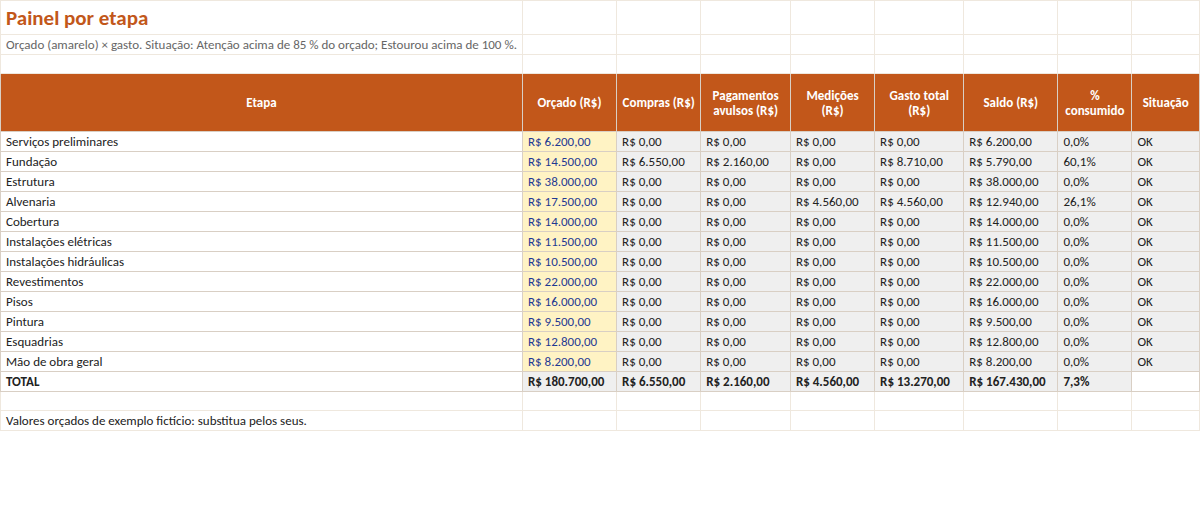The height and width of the screenshot is (520, 1200).
Task: Click the 'Mão de obra geral' row label
Action: point(261,362)
